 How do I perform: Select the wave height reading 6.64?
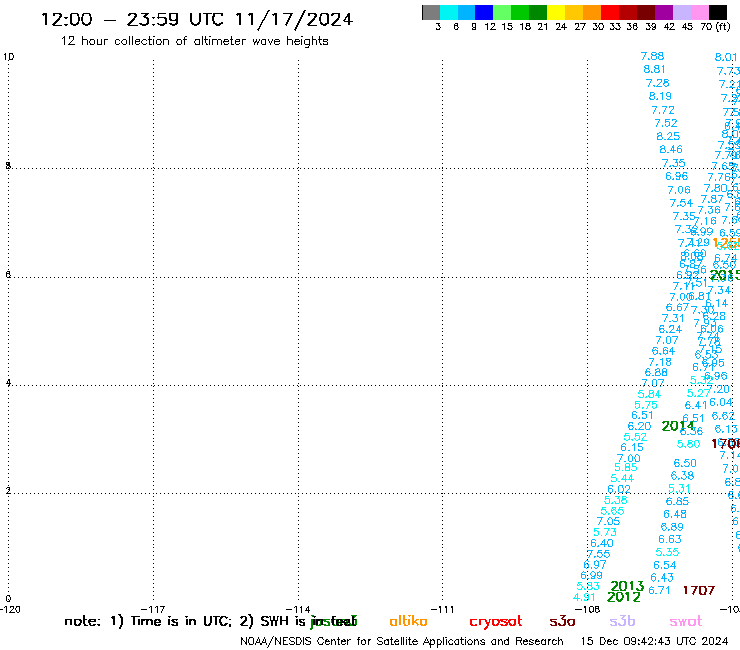(x=664, y=351)
